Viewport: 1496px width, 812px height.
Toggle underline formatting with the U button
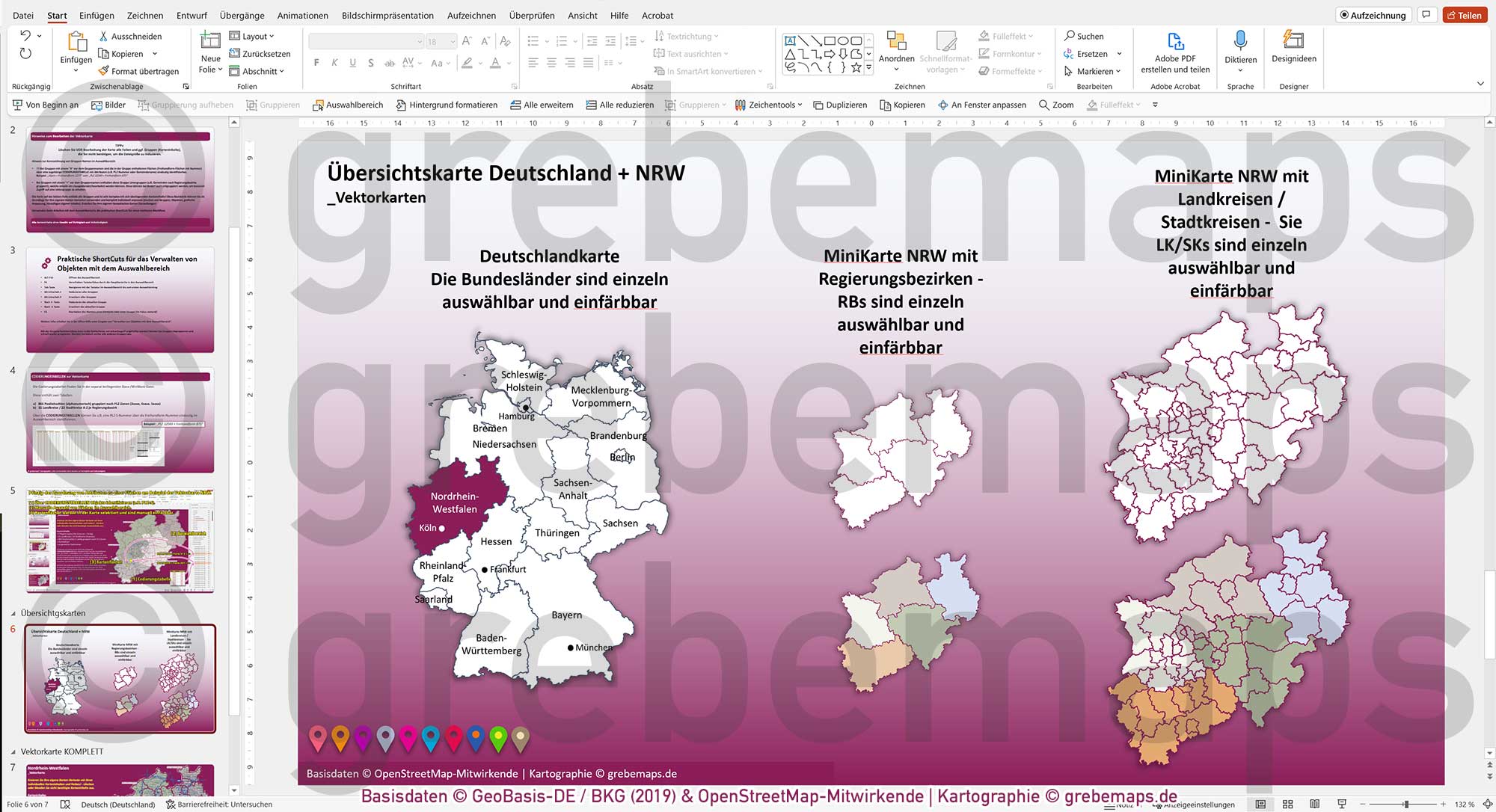352,63
